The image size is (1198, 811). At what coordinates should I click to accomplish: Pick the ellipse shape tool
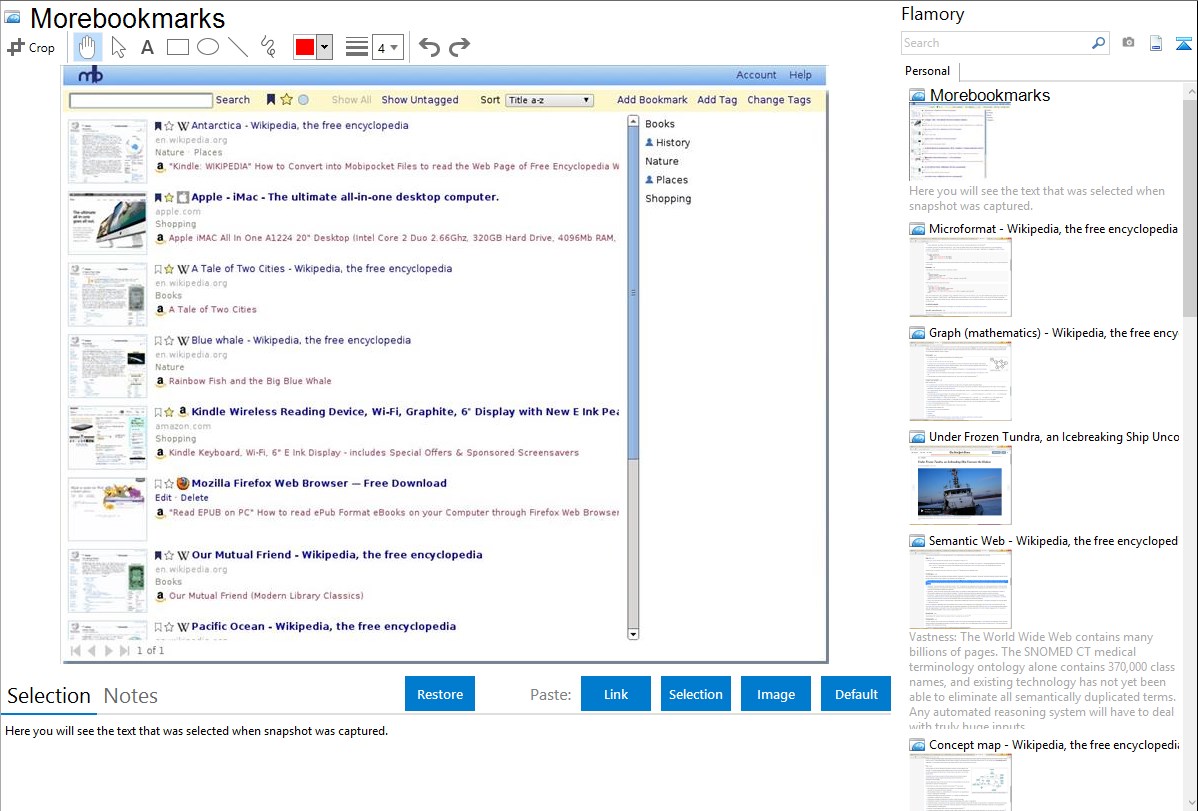pos(208,47)
